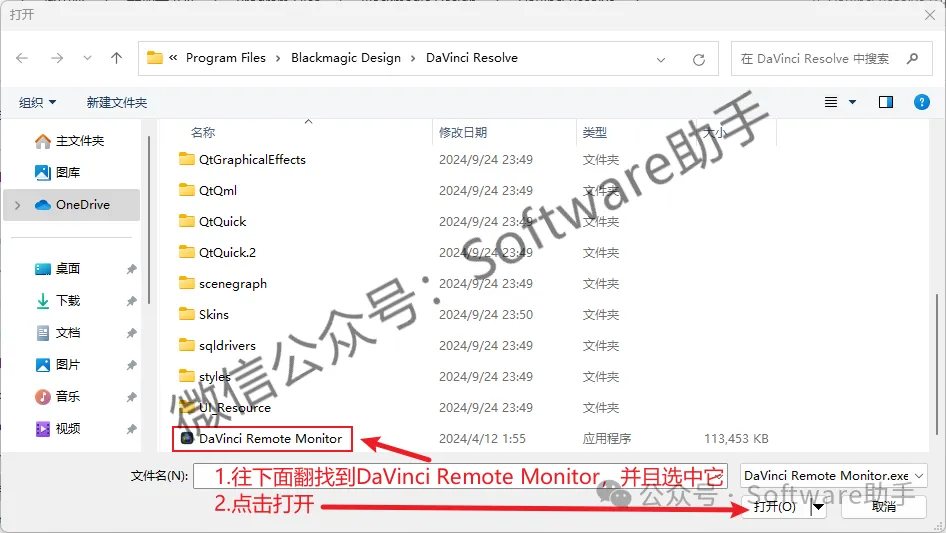Select DaVinci Resolve breadcrumb segment

(472, 58)
